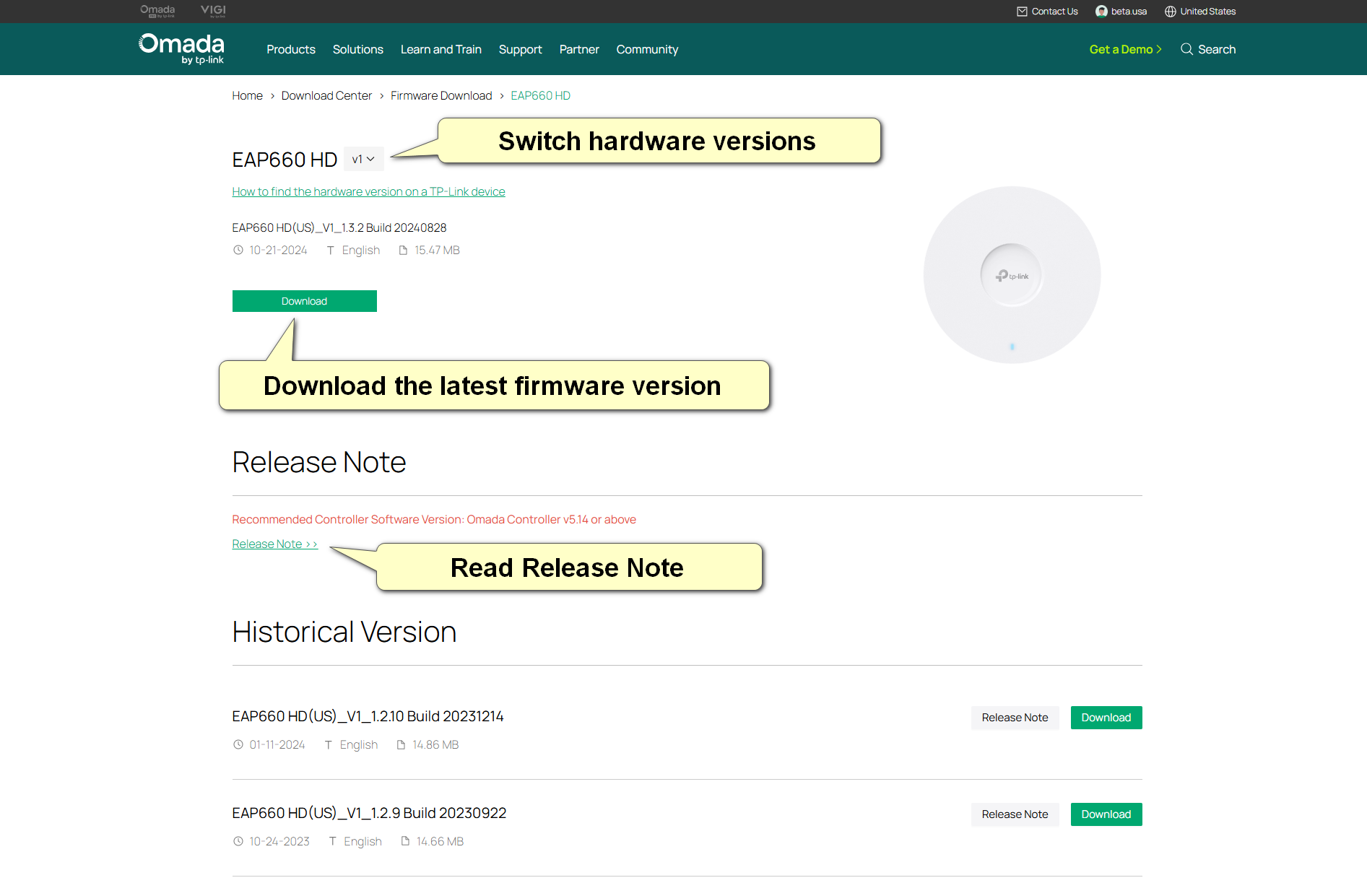The width and height of the screenshot is (1367, 896).
Task: Open the Solutions menu
Action: pos(358,49)
